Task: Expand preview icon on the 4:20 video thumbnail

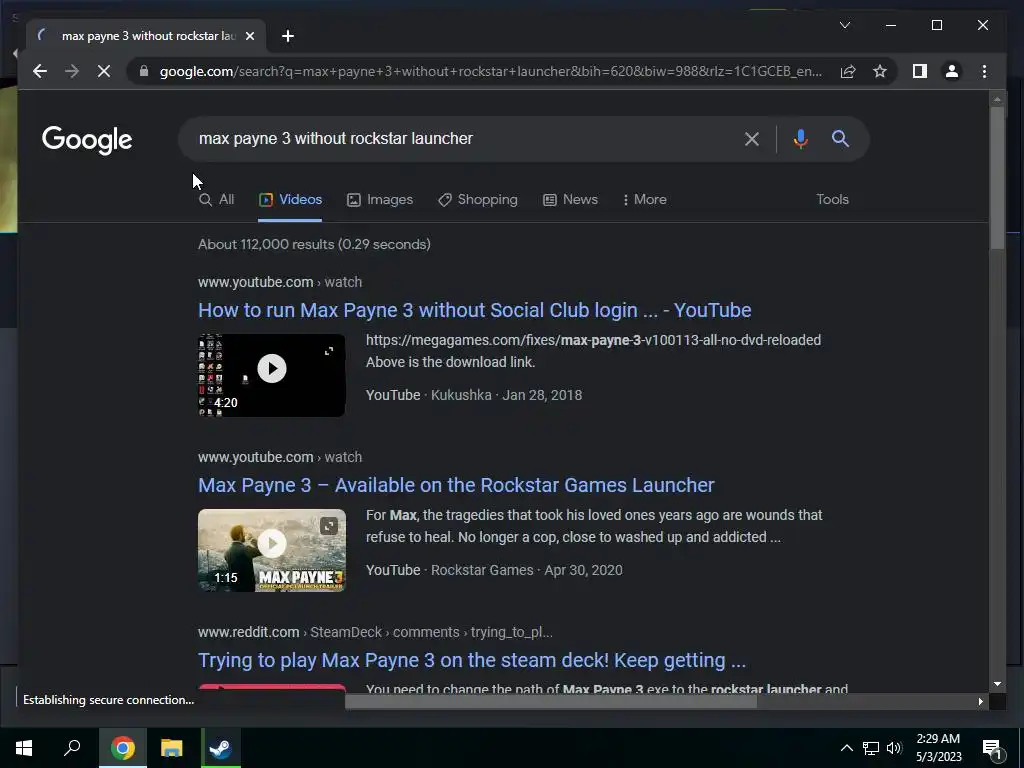Action: [x=329, y=351]
